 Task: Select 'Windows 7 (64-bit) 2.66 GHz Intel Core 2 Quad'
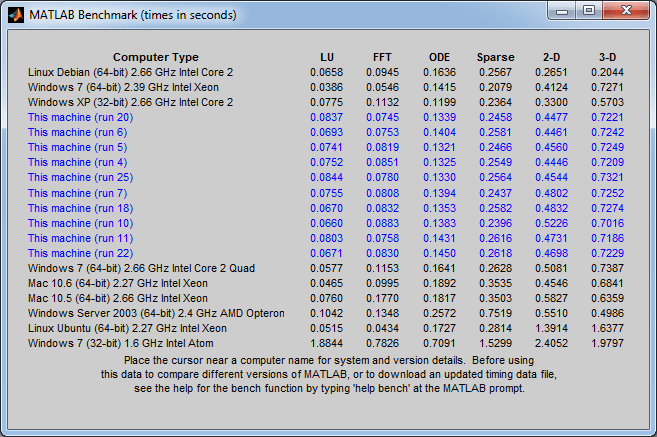click(141, 268)
